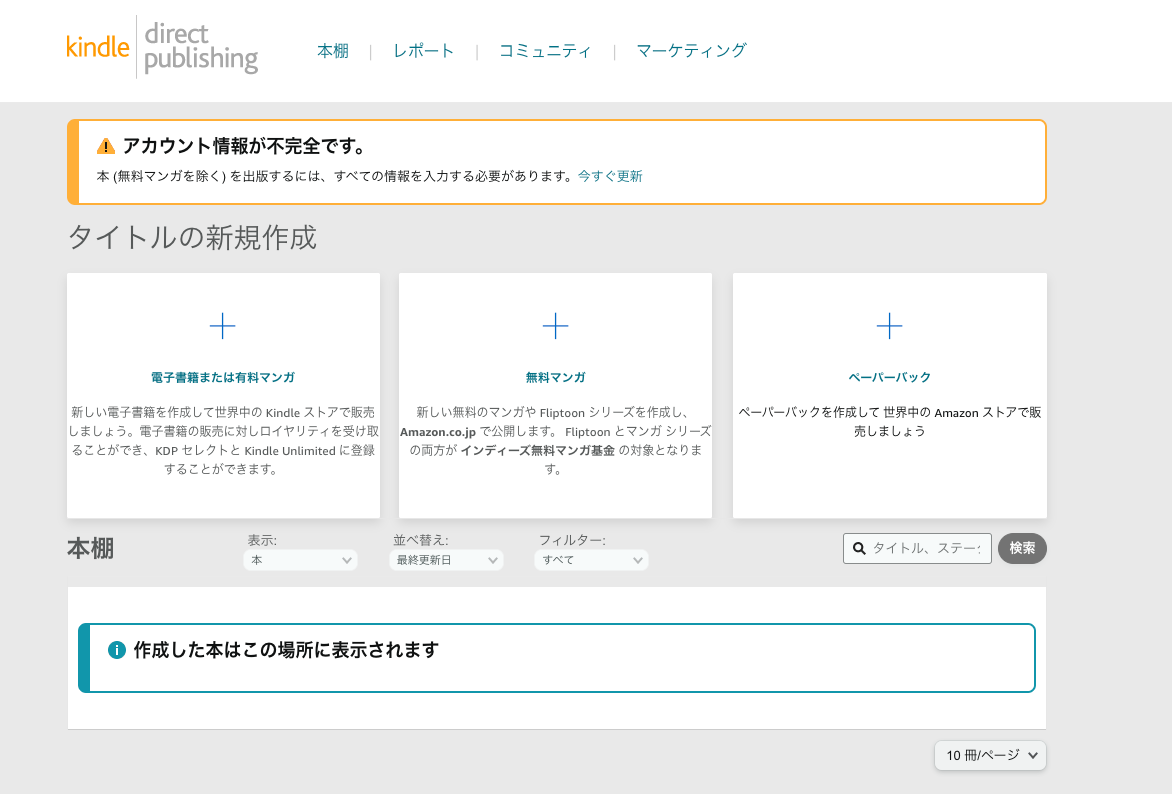
Task: Follow the 今すぐ更新 link
Action: pos(610,176)
